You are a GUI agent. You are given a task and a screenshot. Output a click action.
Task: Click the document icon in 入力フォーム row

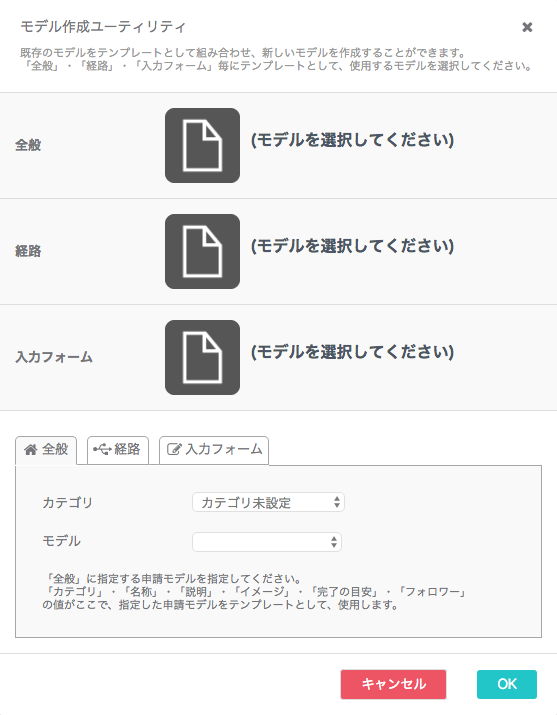pos(202,357)
